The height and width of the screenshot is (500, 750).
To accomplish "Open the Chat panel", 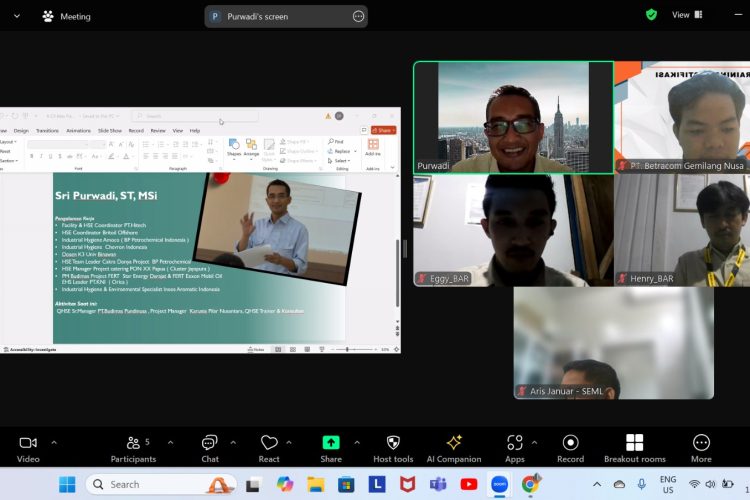I will 210,449.
